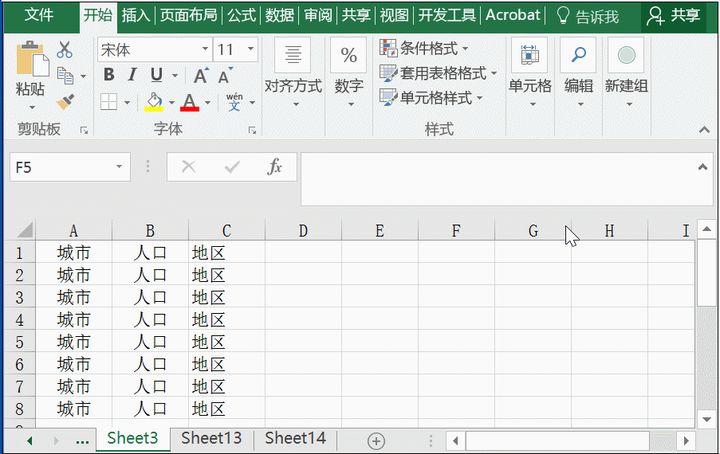
Task: Click the Select All corner triangle
Action: [x=24, y=231]
